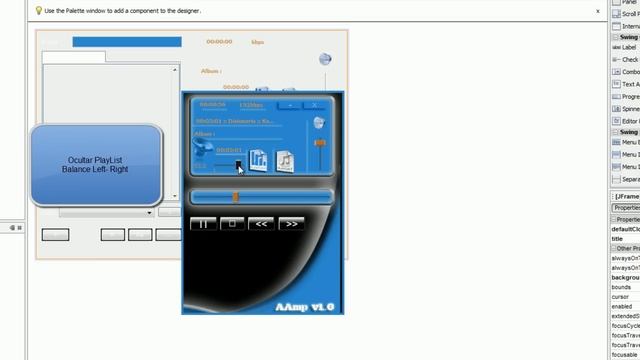Collapse the Other Properties group expander
640x360 pixels.
pos(613,248)
